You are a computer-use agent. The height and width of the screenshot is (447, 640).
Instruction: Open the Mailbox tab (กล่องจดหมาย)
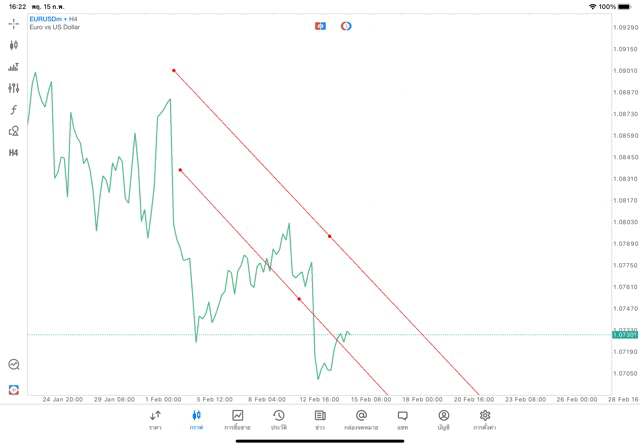361,419
